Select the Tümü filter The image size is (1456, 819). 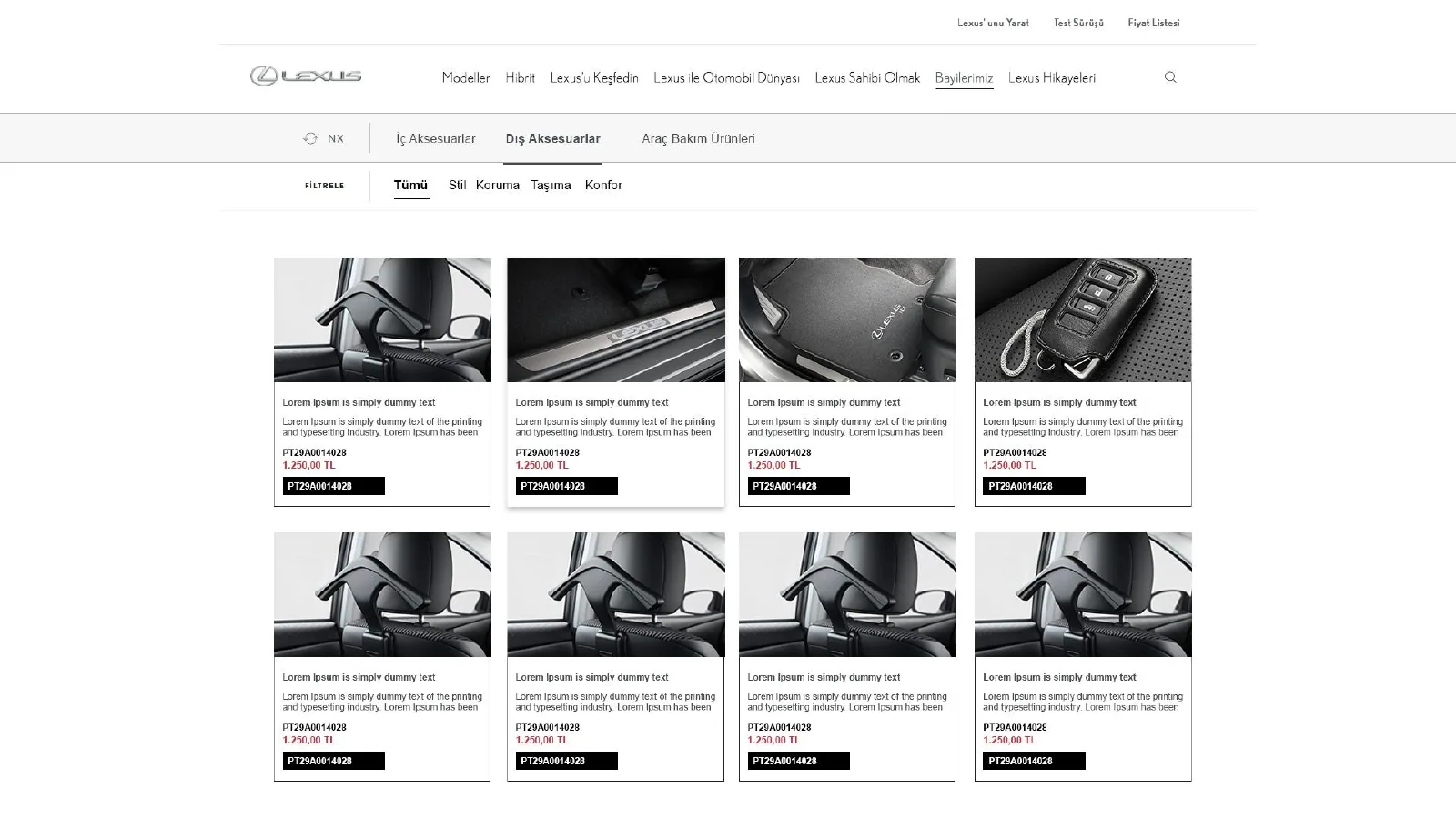pos(410,185)
